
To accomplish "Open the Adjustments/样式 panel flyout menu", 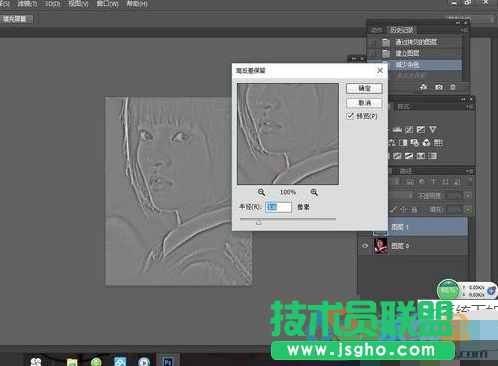I will pyautogui.click(x=470, y=107).
